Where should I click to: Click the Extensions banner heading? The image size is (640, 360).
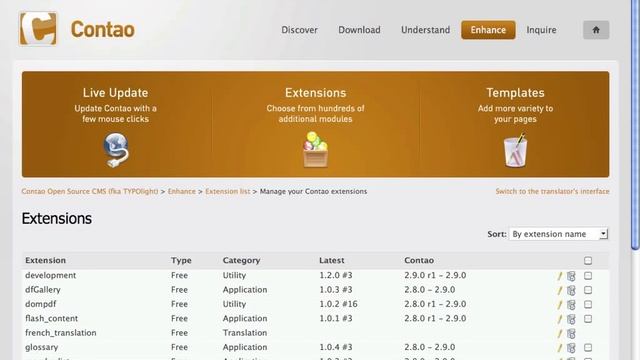click(x=316, y=93)
